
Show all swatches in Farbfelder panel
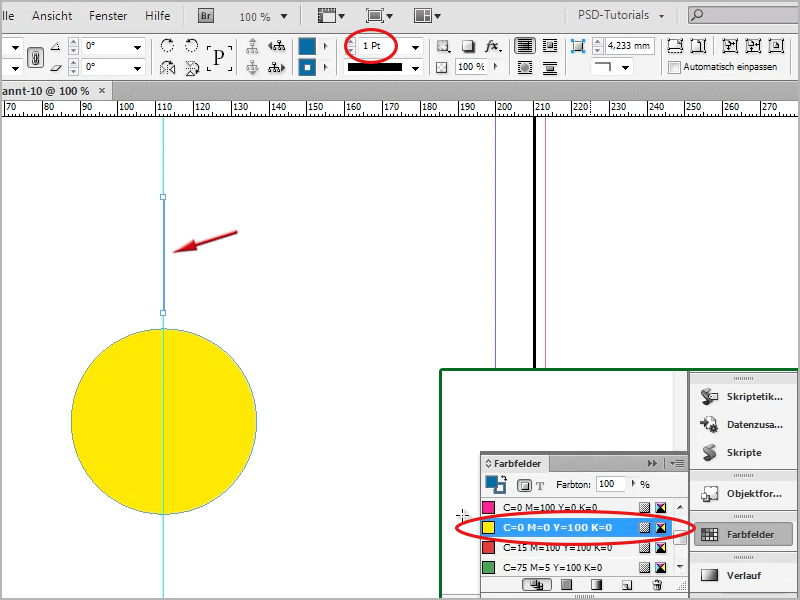tap(537, 585)
